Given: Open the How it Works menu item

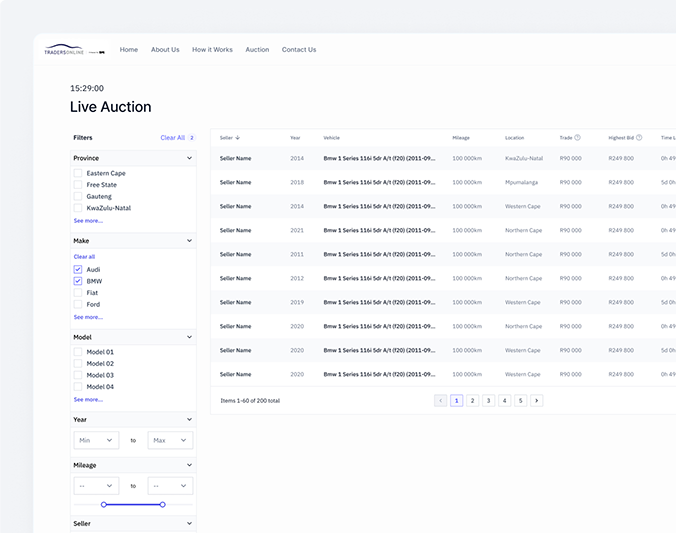Looking at the screenshot, I should pos(212,50).
